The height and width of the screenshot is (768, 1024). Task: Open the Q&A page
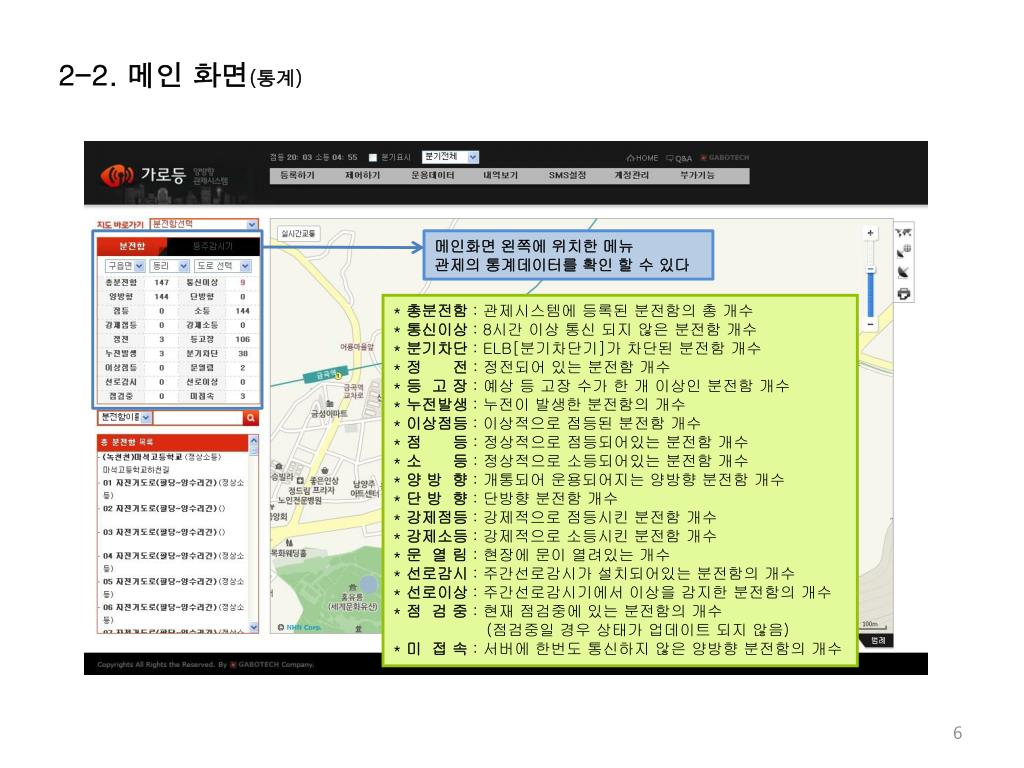[679, 158]
